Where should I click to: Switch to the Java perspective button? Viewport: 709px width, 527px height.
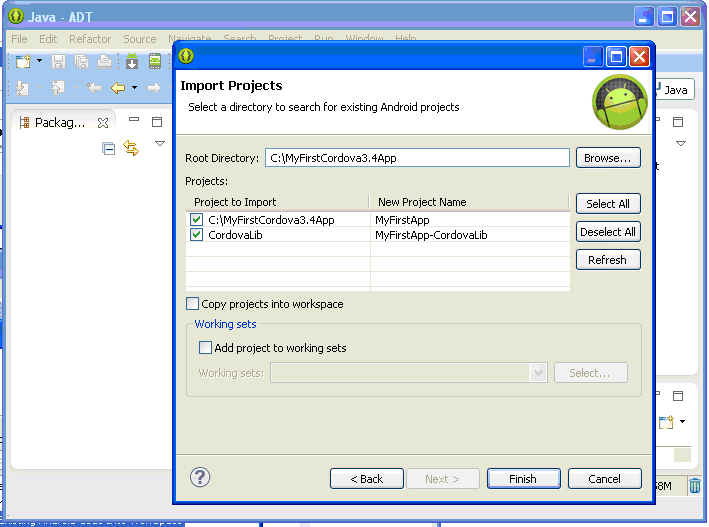pos(674,90)
